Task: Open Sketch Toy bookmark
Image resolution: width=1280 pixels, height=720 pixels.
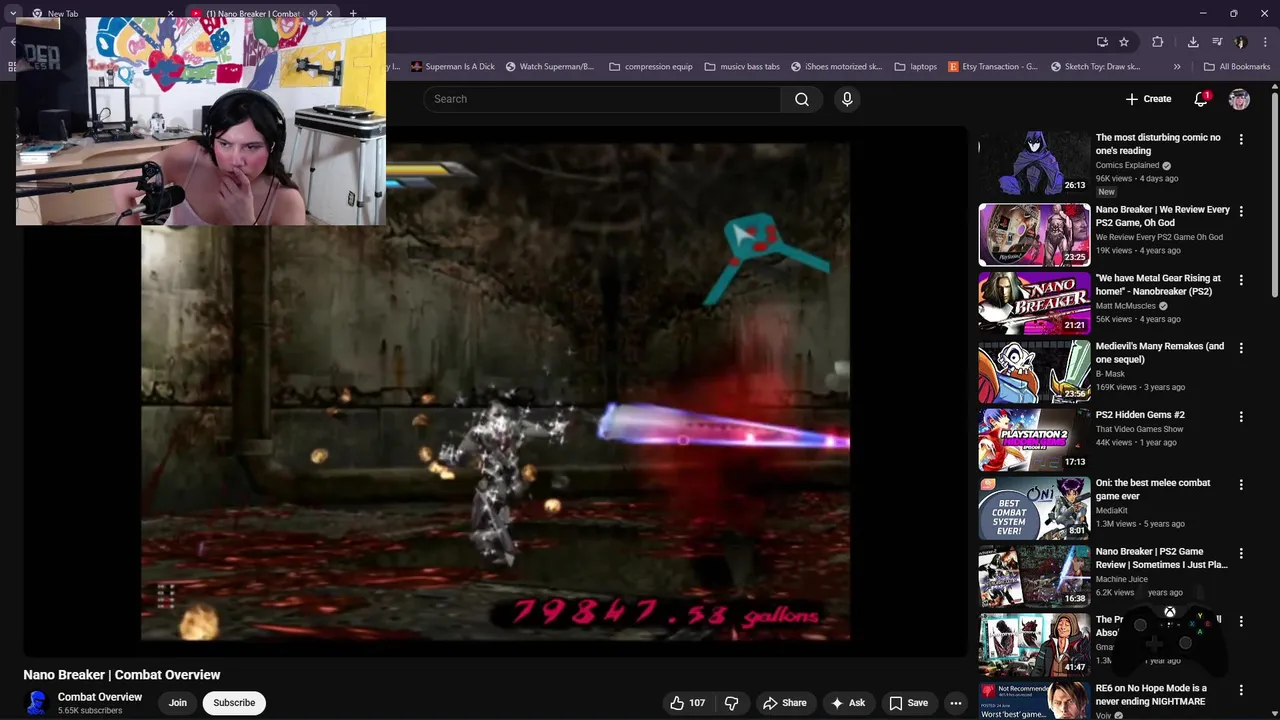Action: click(1096, 67)
